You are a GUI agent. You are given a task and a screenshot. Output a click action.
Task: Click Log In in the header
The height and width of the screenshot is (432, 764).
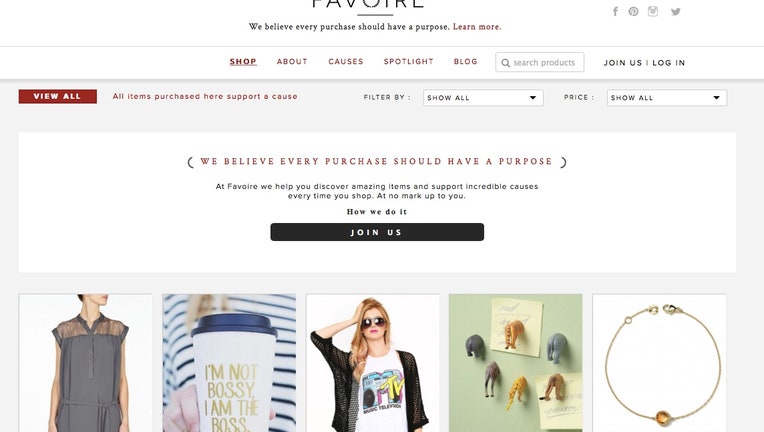pyautogui.click(x=668, y=63)
